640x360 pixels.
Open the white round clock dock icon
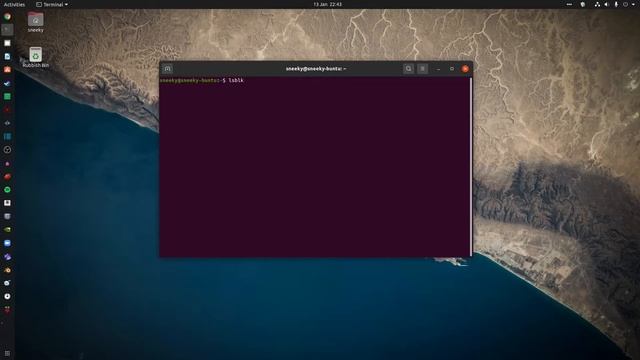coord(7,296)
